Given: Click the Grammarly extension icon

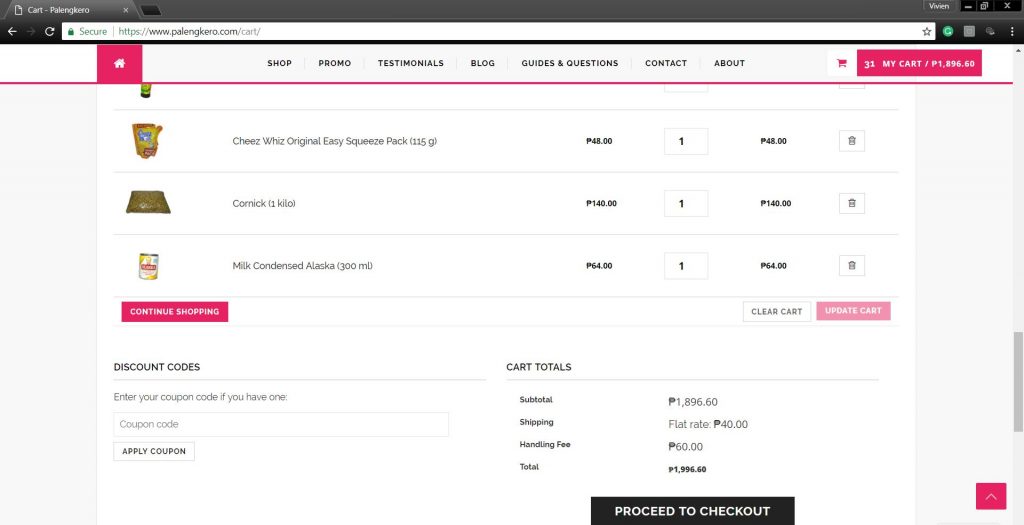Looking at the screenshot, I should [948, 31].
